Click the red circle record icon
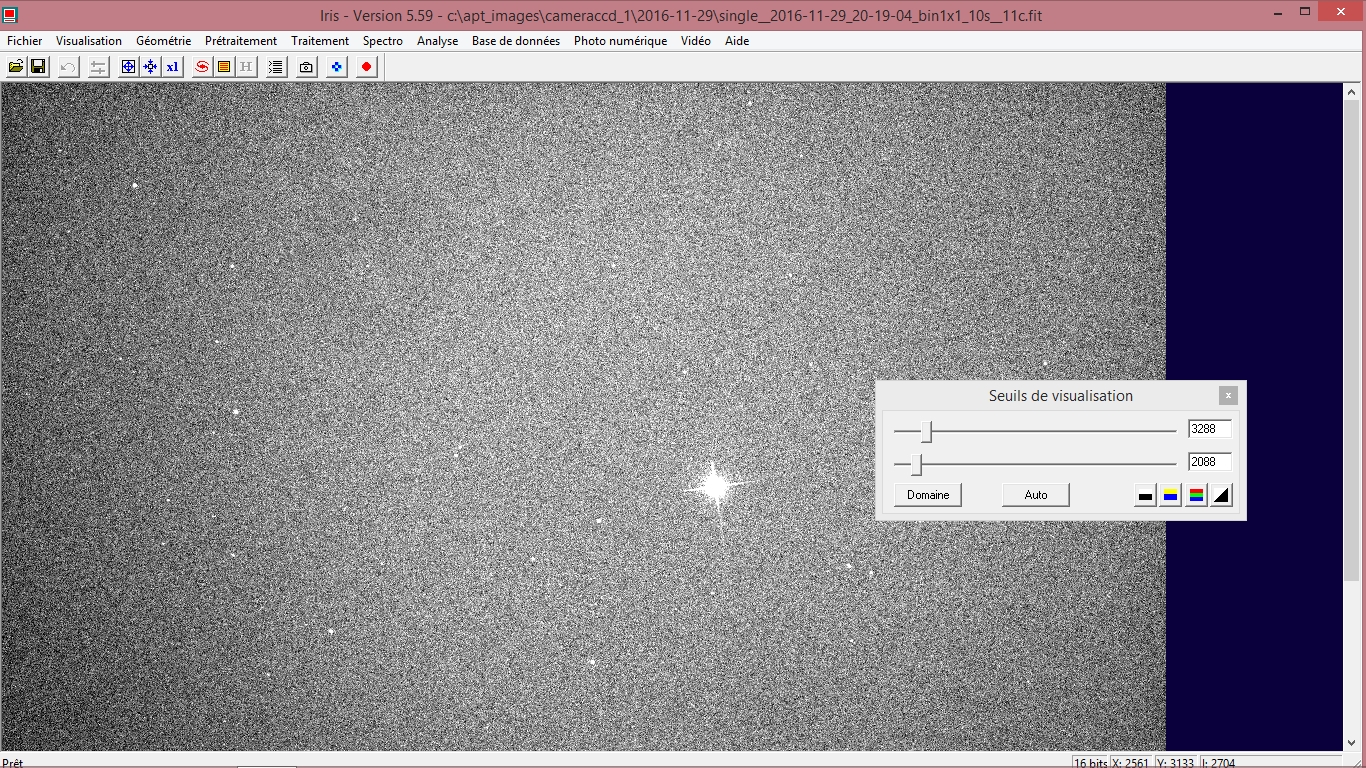This screenshot has width=1366, height=768. click(367, 67)
